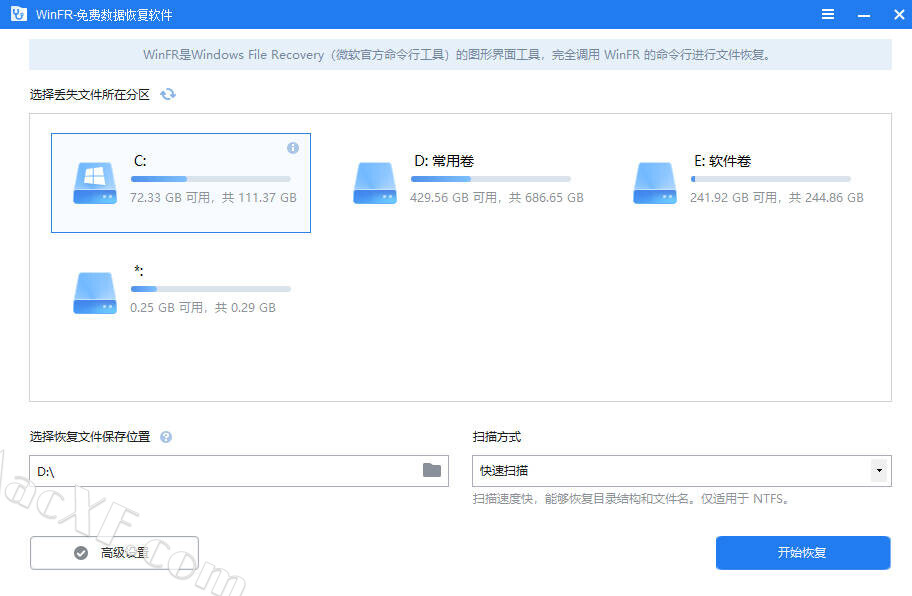This screenshot has height=596, width=912.
Task: Select the unnamed *: partition icon
Action: (94, 294)
